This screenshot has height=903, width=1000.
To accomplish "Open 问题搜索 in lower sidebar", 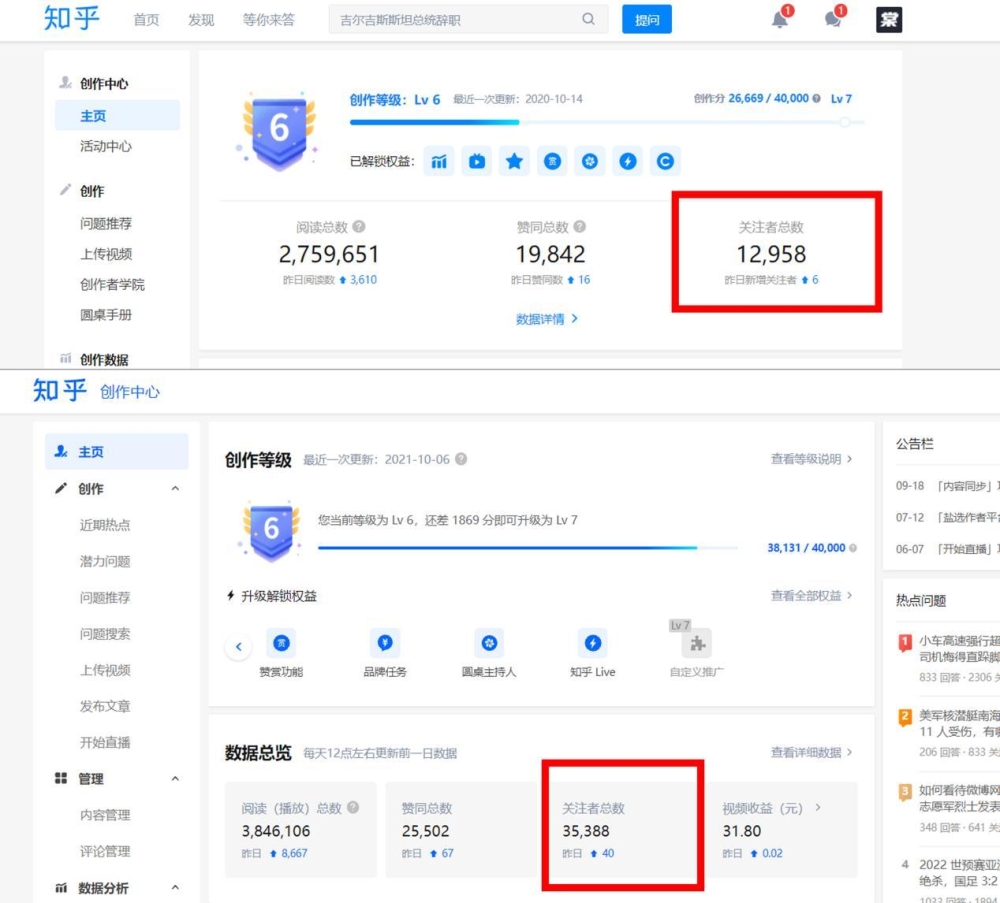I will pyautogui.click(x=105, y=634).
